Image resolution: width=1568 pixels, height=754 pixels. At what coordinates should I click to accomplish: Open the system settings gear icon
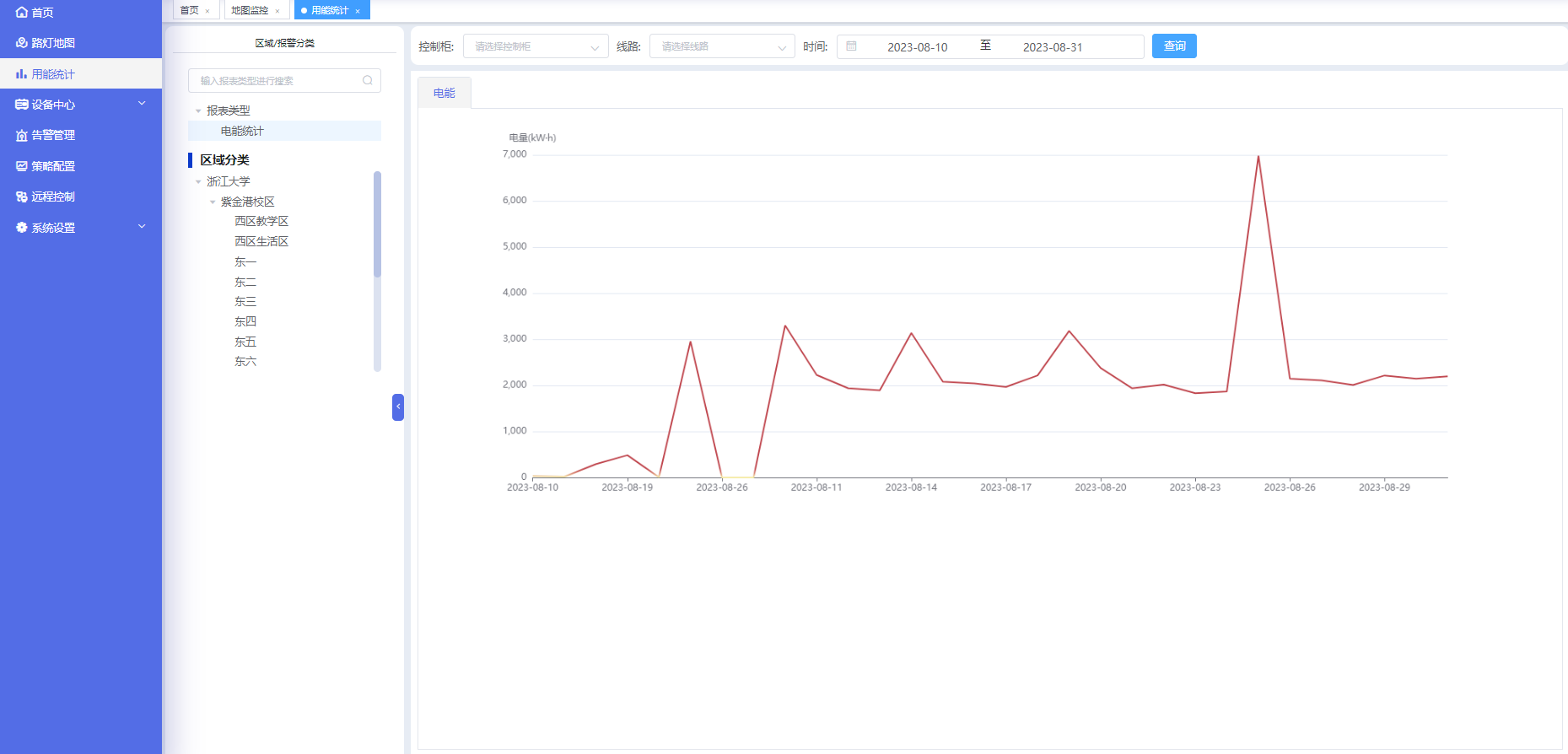coord(21,228)
